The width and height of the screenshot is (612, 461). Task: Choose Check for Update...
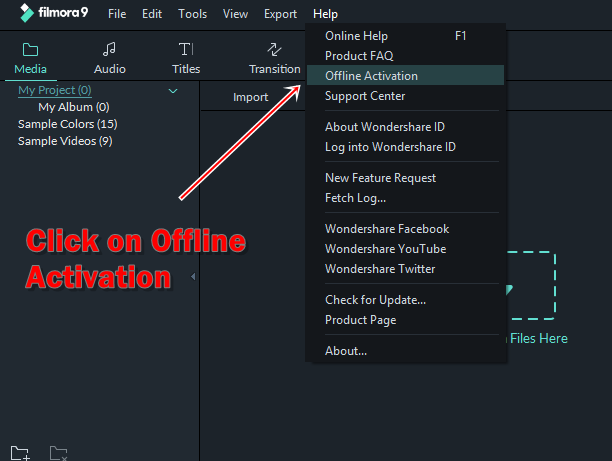(405, 300)
